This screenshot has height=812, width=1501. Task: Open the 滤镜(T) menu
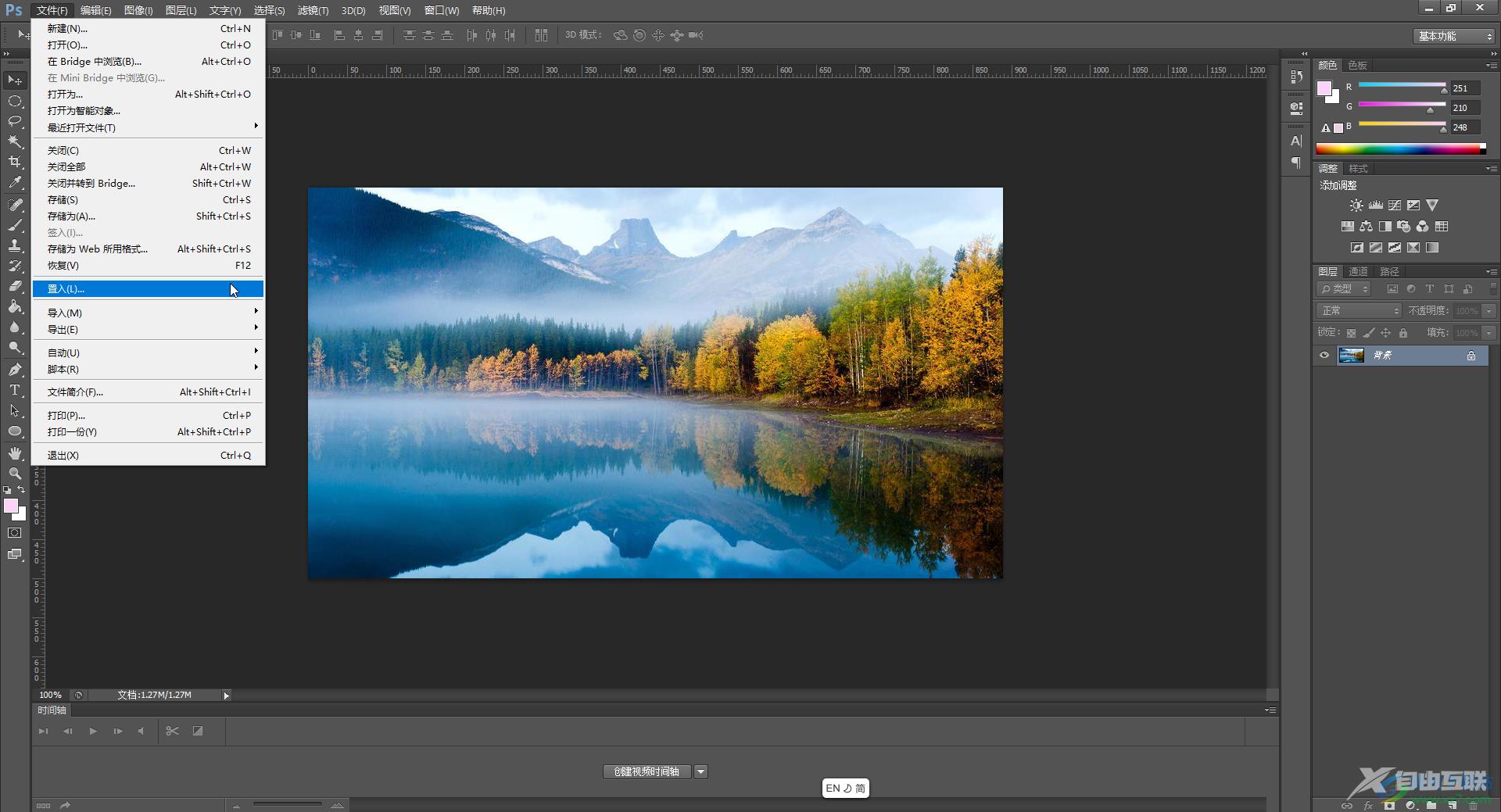point(313,10)
